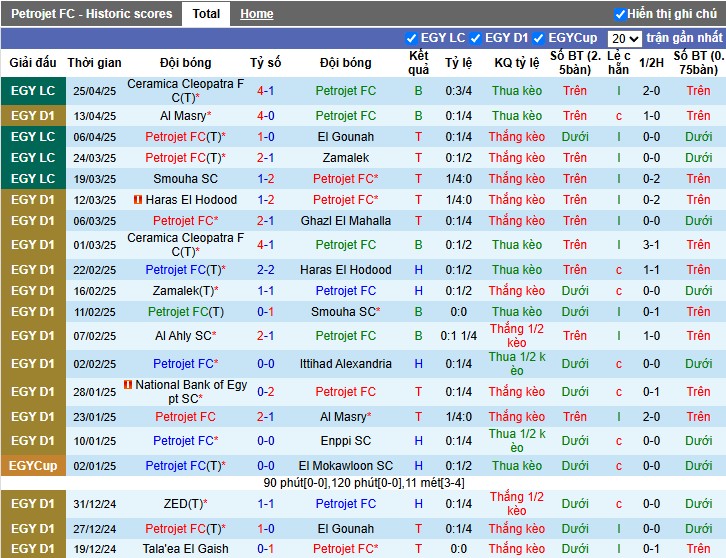This screenshot has width=726, height=558.
Task: Open the Home tab
Action: point(257,14)
